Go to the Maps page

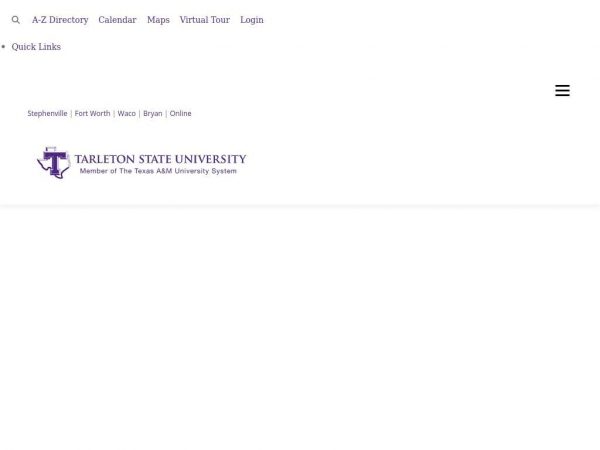[x=158, y=20]
